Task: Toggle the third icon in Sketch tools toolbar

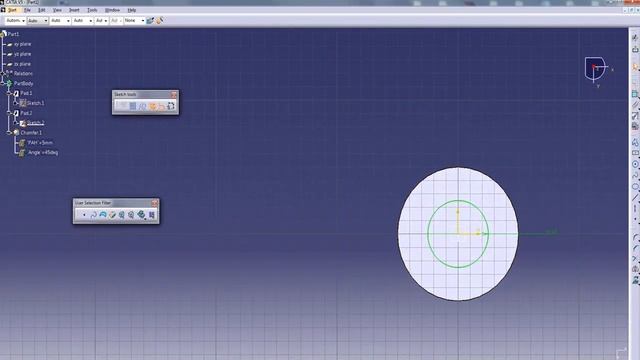Action: (x=142, y=106)
